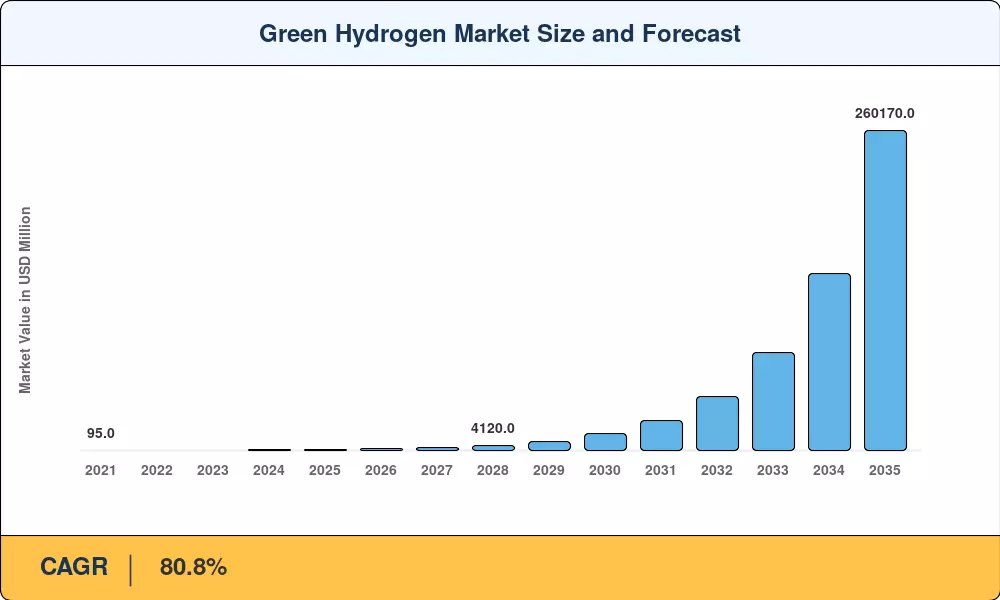Click the Market Value in USD Million axis label

click(x=25, y=300)
